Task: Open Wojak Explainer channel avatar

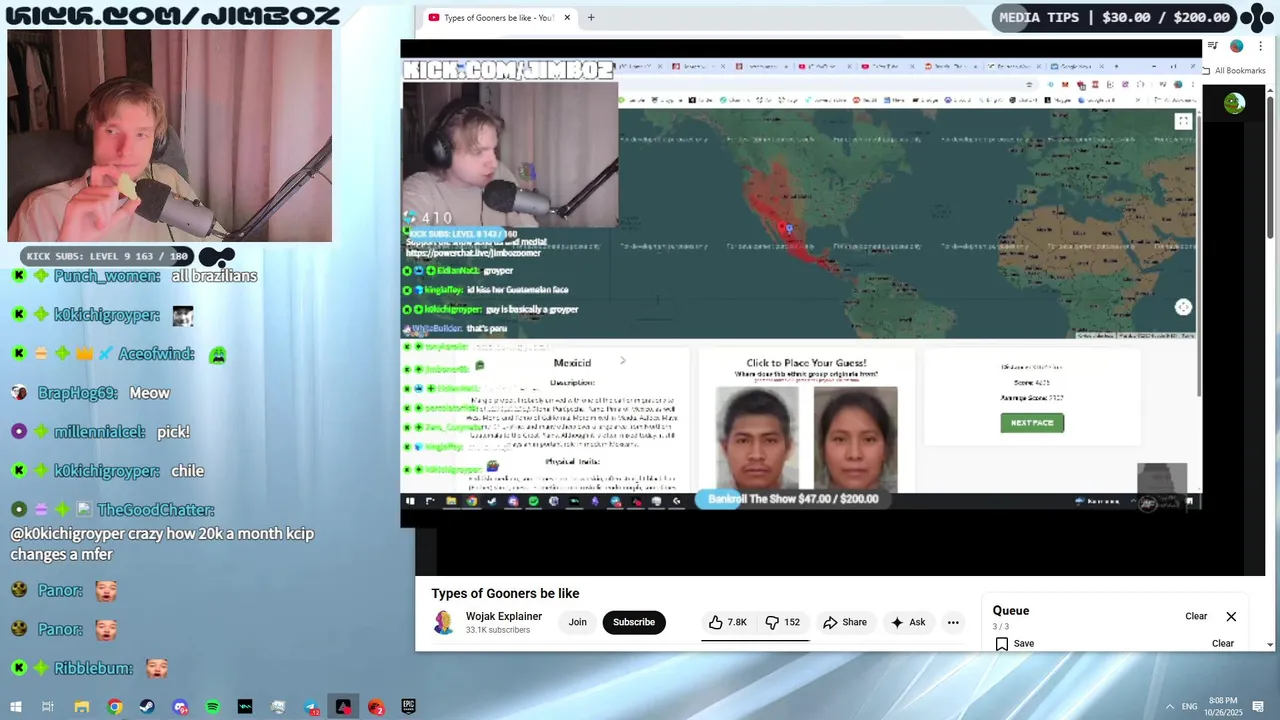Action: [444, 622]
